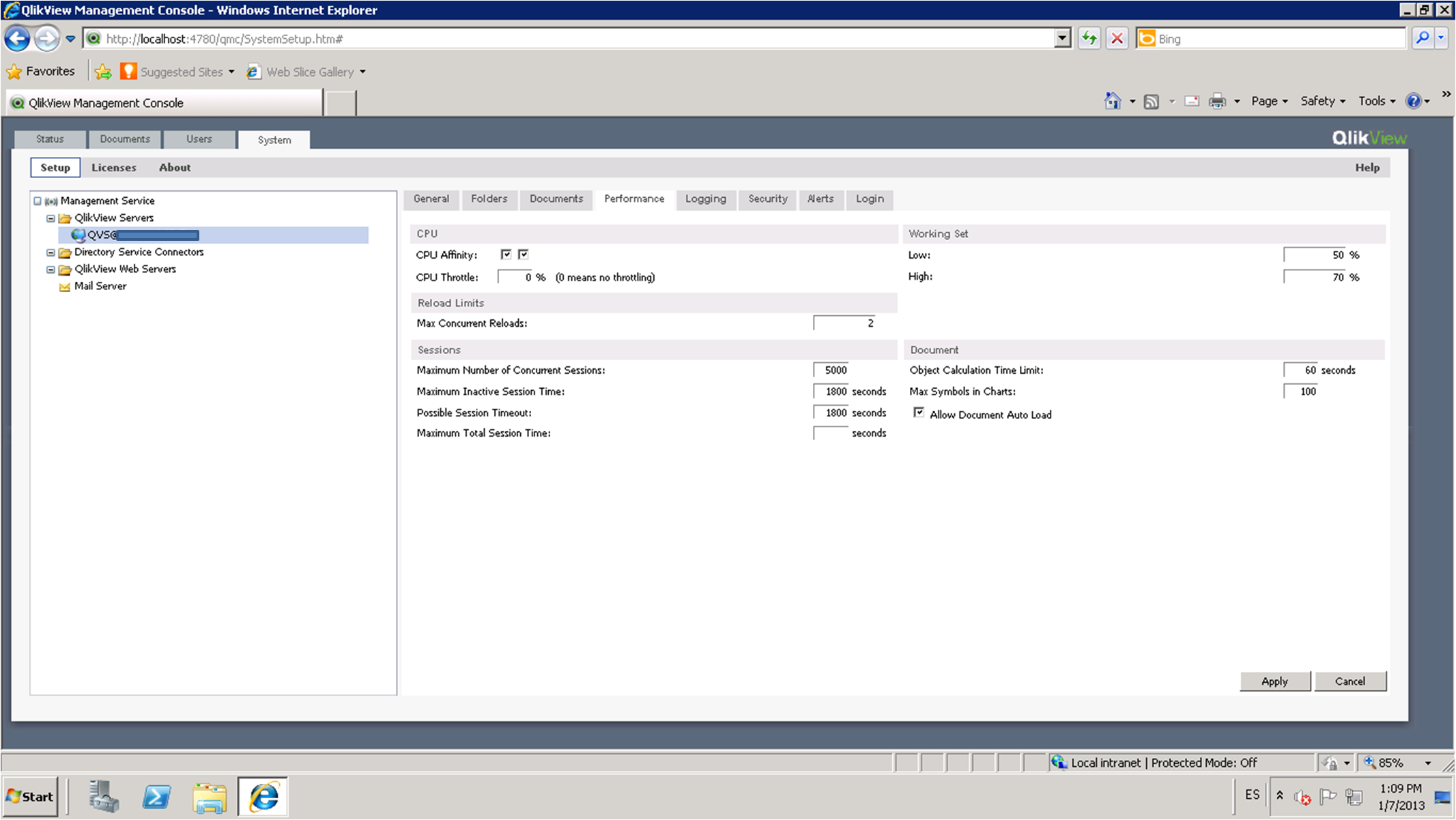Click the Add to Favorites bar icon

pos(103,72)
